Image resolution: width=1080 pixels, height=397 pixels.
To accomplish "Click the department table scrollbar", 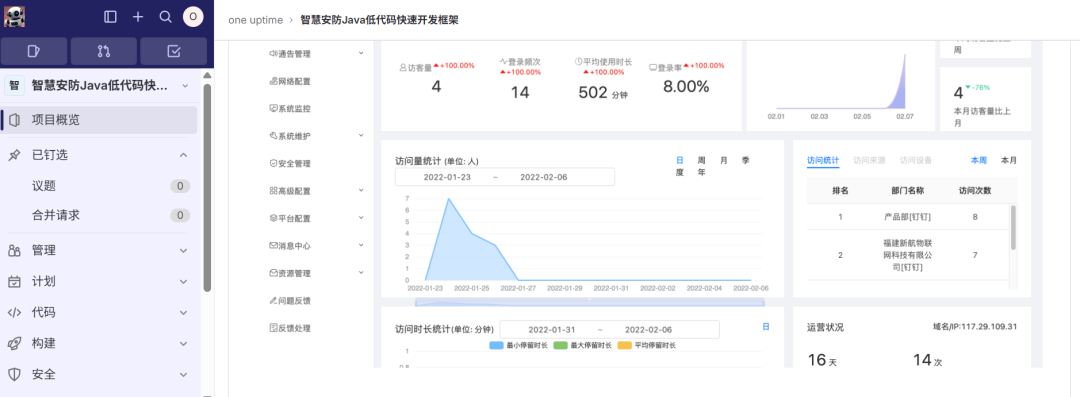I will (1013, 227).
